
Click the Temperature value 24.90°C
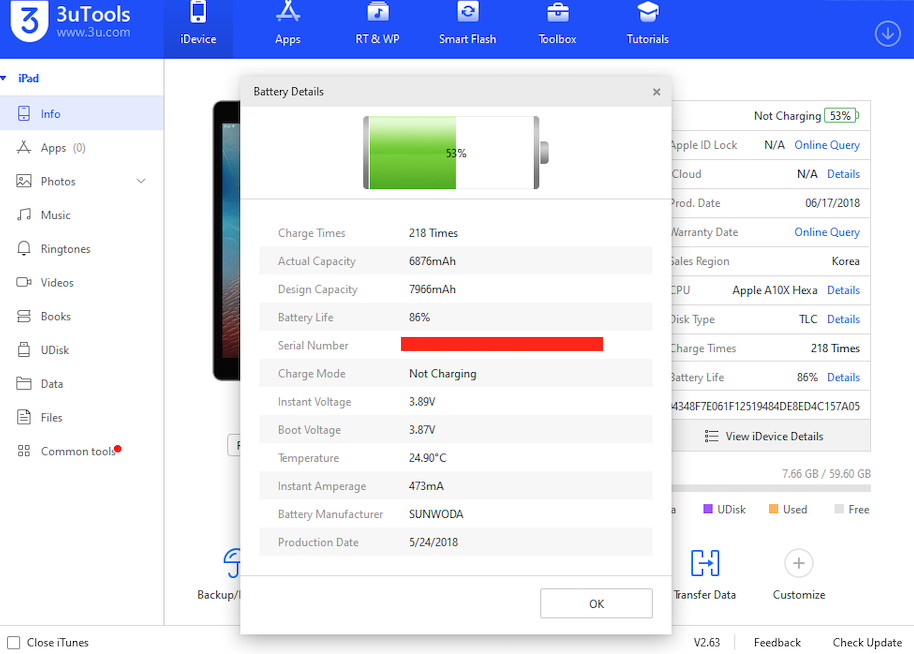coord(427,458)
